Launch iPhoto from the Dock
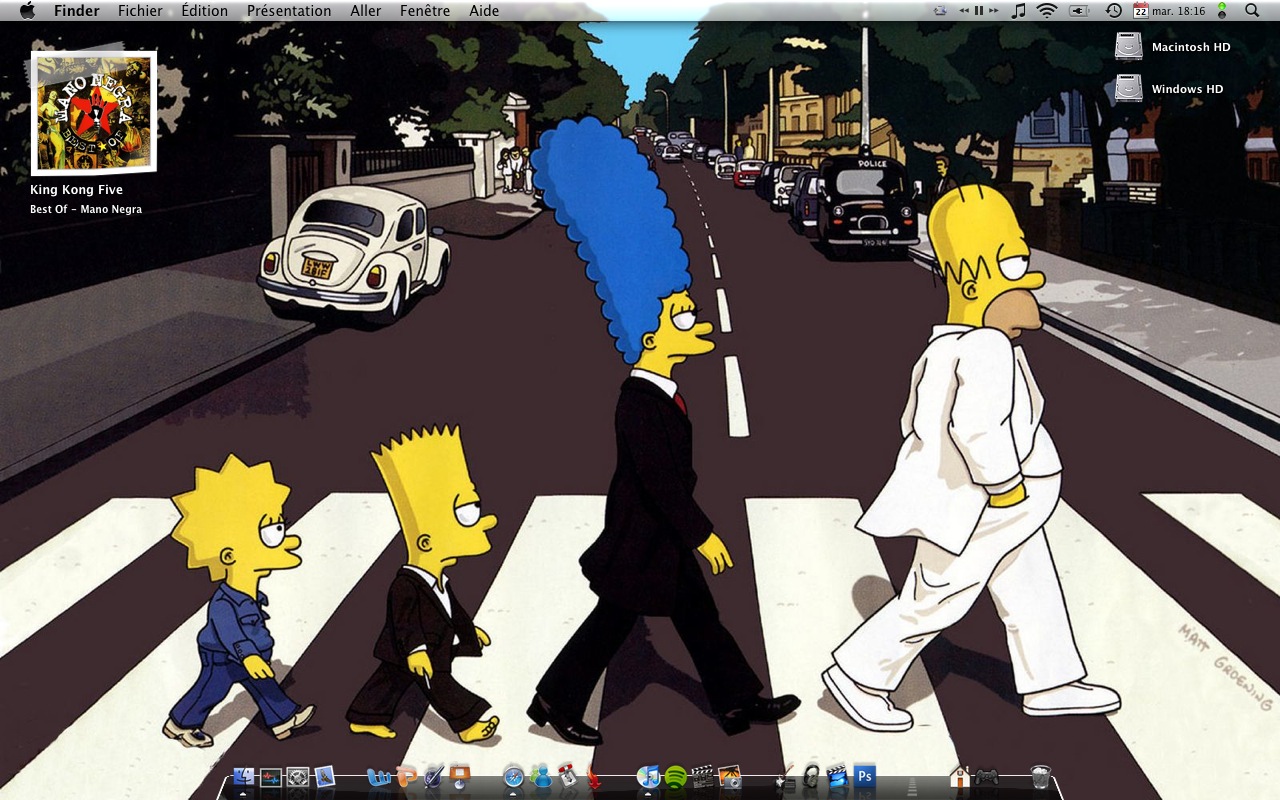Viewport: 1280px width, 800px height. 730,777
